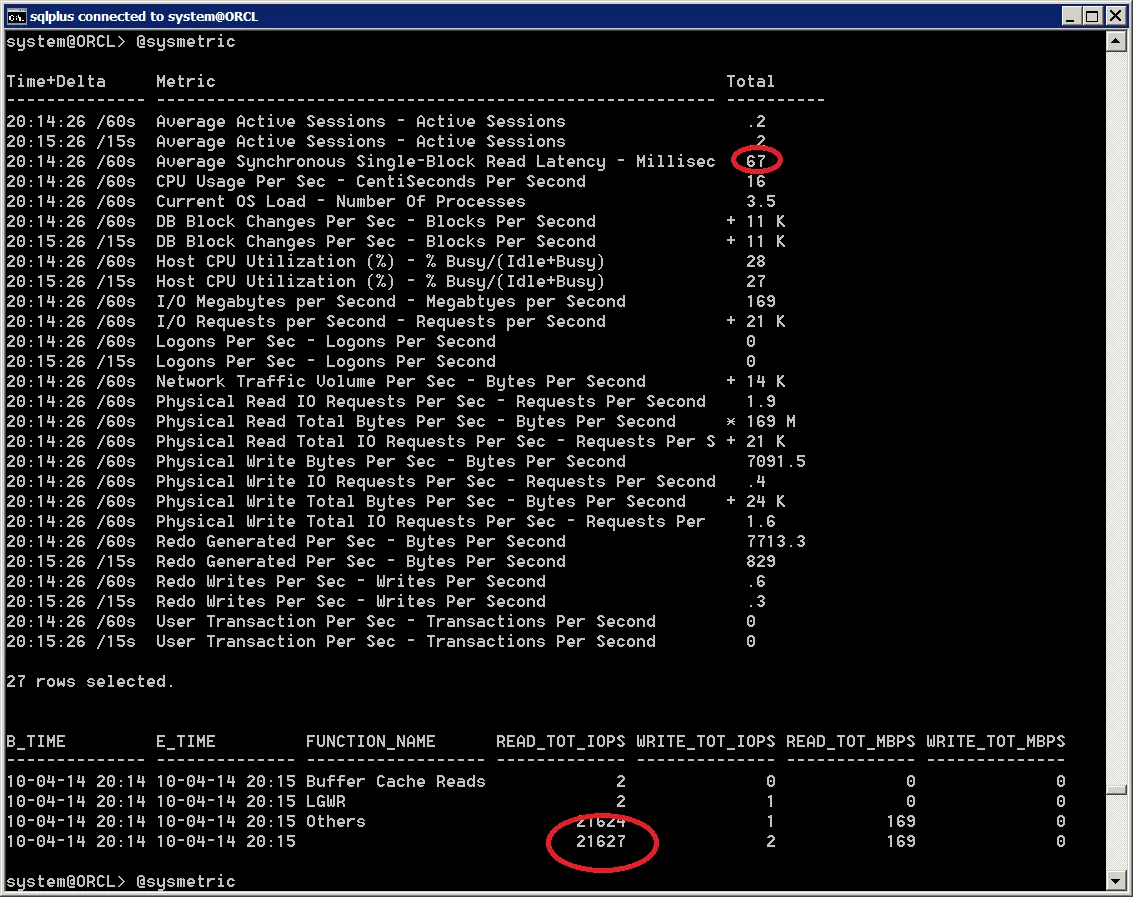Click the Metric column header
This screenshot has height=897, width=1133.
186,82
